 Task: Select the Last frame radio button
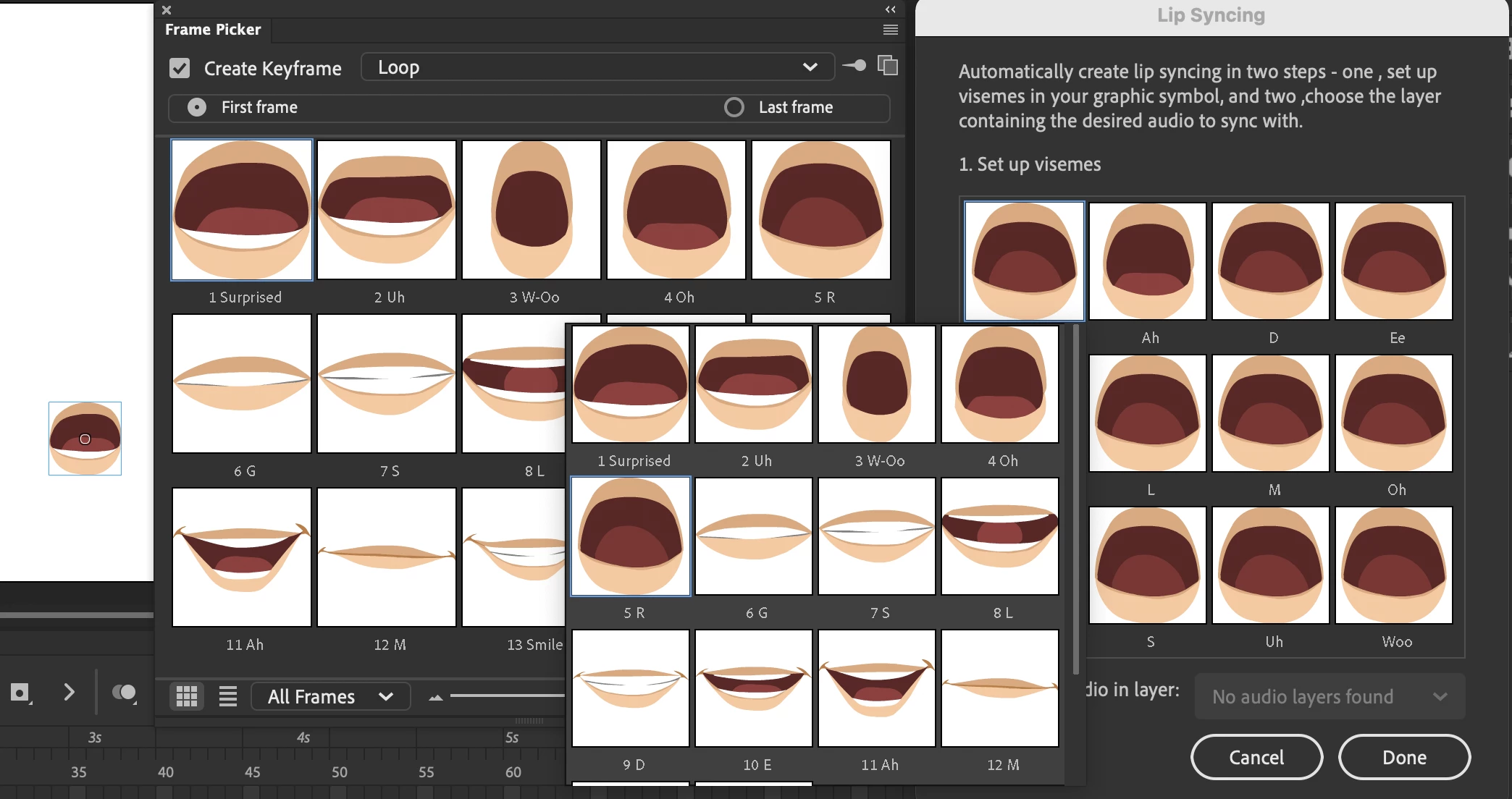click(x=734, y=107)
